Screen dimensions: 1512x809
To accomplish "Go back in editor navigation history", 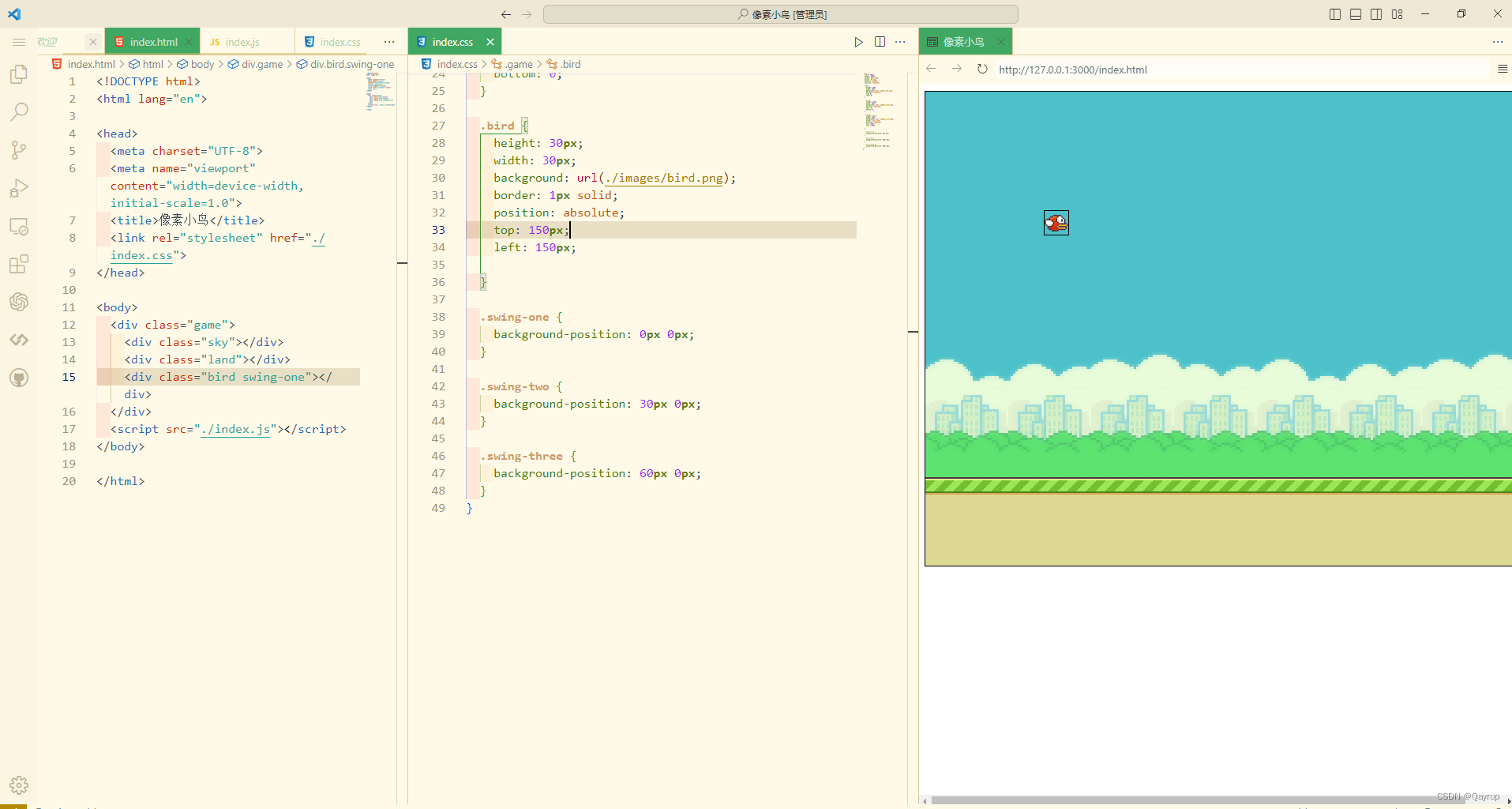I will pos(506,14).
